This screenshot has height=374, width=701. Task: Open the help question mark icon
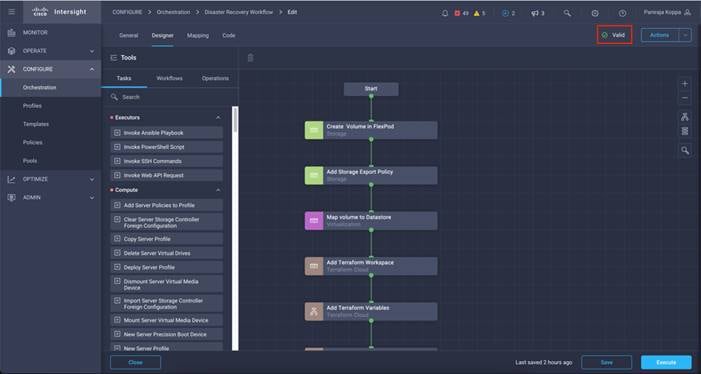click(622, 13)
